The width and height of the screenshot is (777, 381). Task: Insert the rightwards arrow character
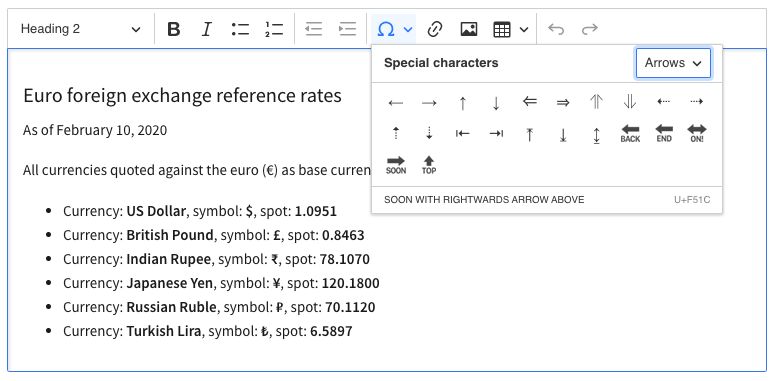pos(429,103)
